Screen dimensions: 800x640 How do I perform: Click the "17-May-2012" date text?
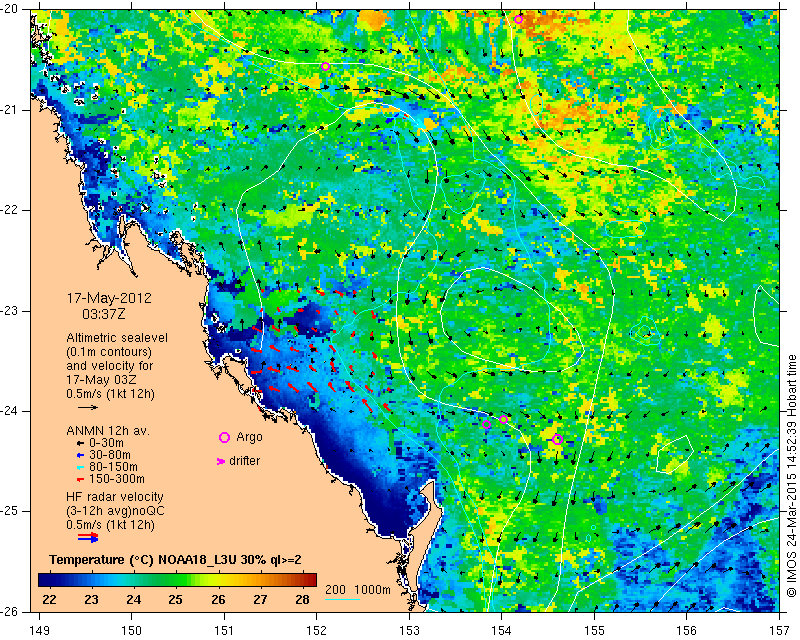tap(109, 298)
